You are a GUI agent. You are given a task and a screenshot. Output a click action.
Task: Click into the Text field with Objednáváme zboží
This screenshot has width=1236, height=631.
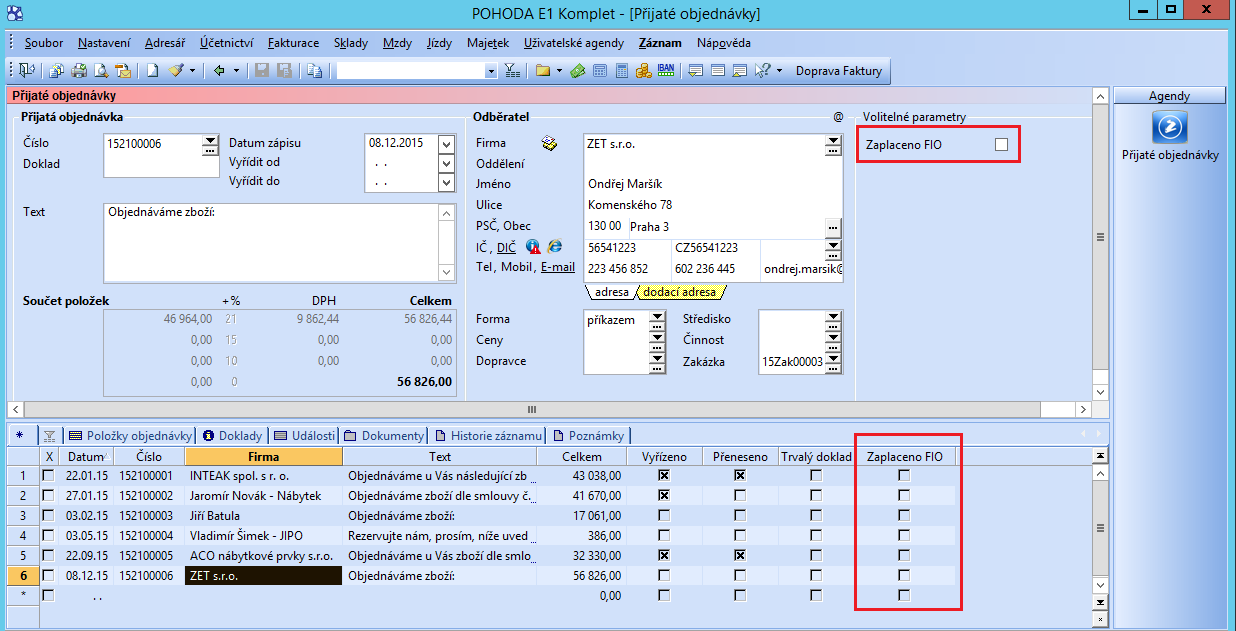(x=270, y=243)
